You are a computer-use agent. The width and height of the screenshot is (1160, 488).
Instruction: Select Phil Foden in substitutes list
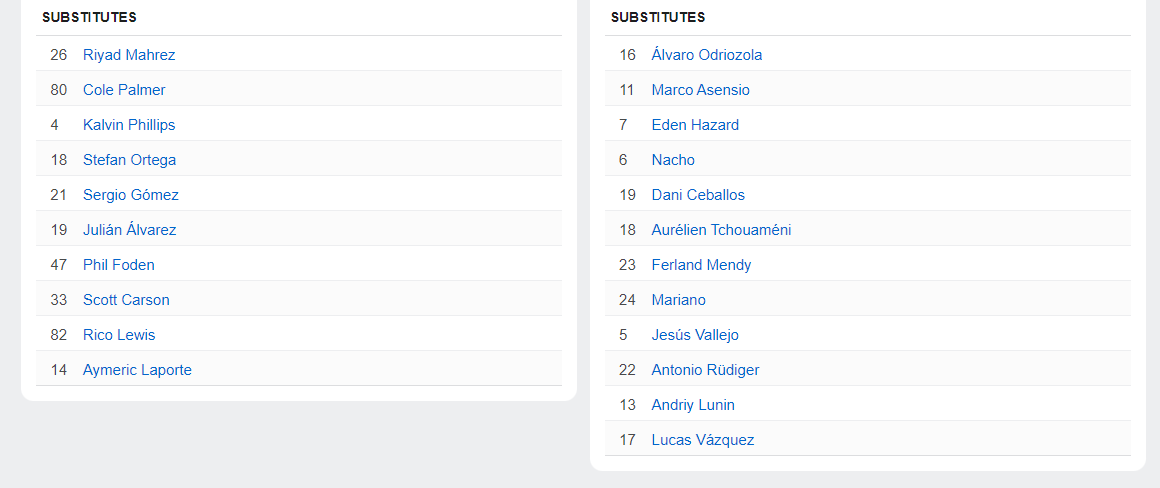coord(119,265)
